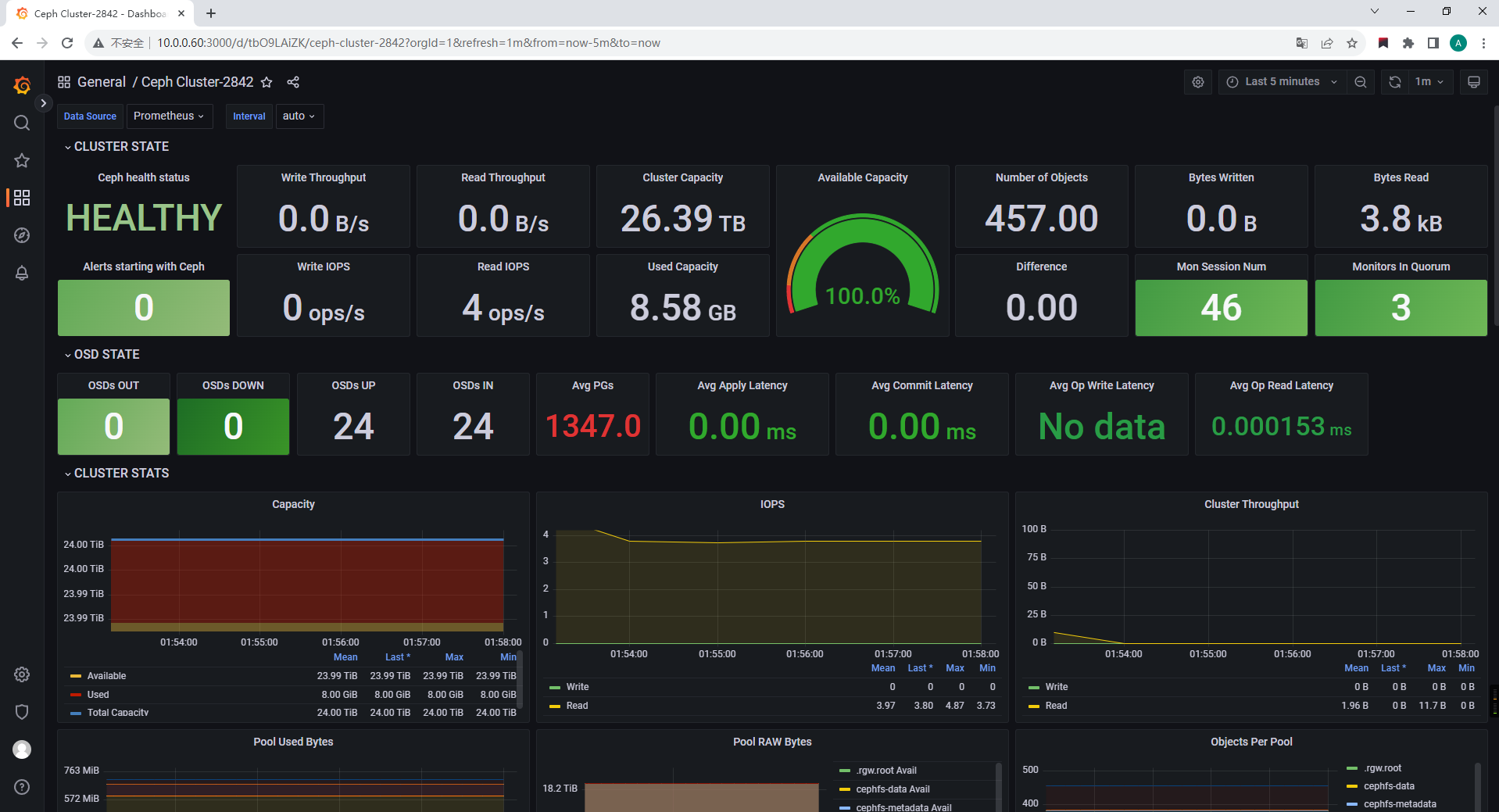Toggle the Used series in Capacity legend
Image resolution: width=1499 pixels, height=812 pixels.
[98, 695]
